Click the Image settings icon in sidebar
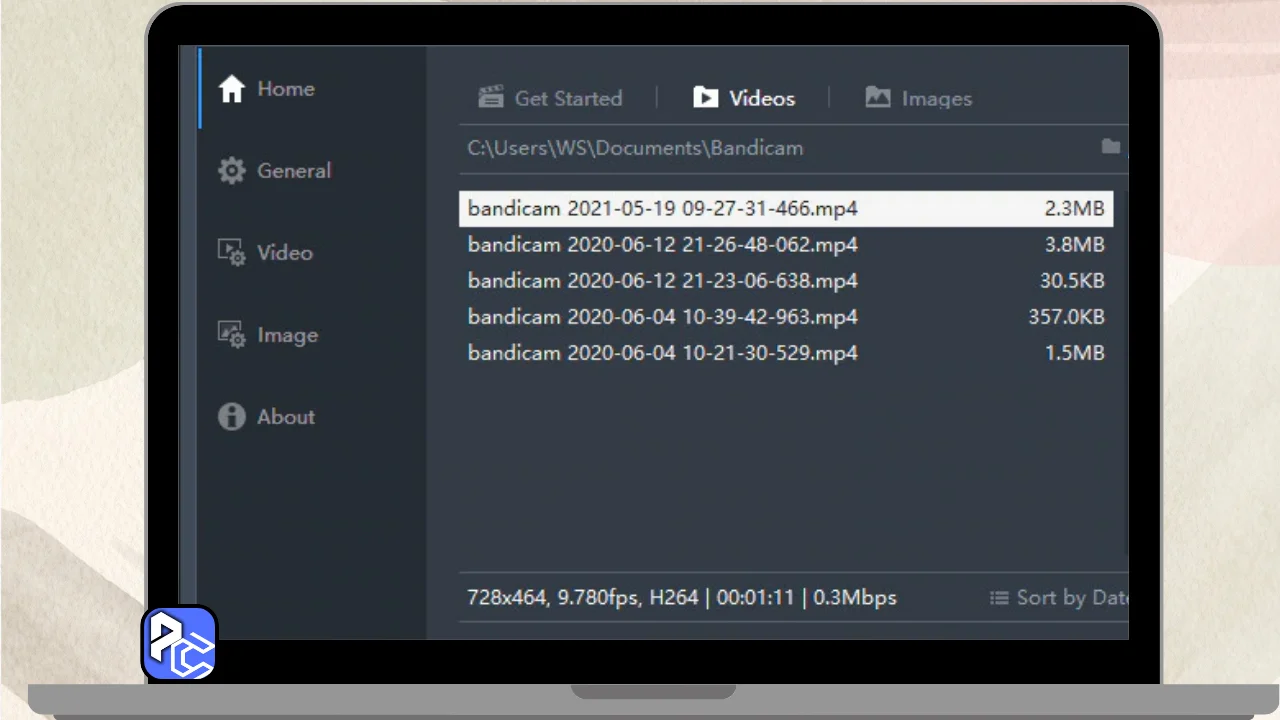Image resolution: width=1280 pixels, height=720 pixels. [x=232, y=335]
